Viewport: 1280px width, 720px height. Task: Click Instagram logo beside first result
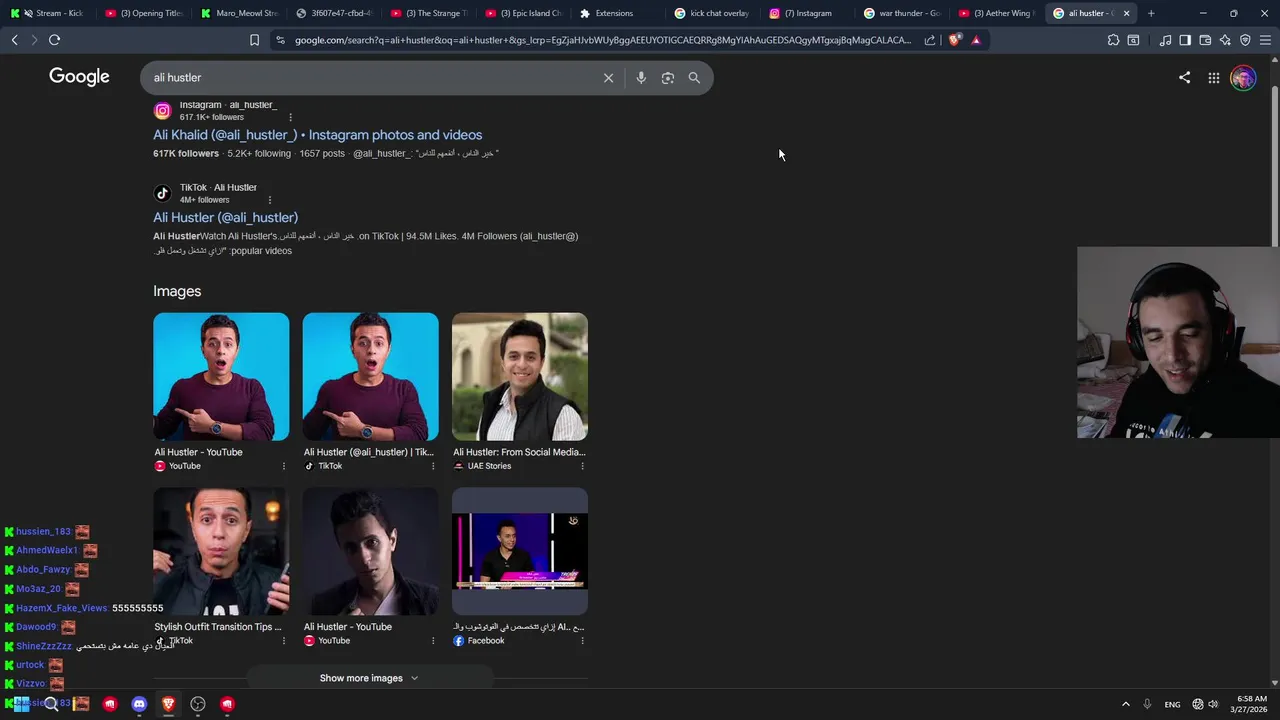pos(162,111)
